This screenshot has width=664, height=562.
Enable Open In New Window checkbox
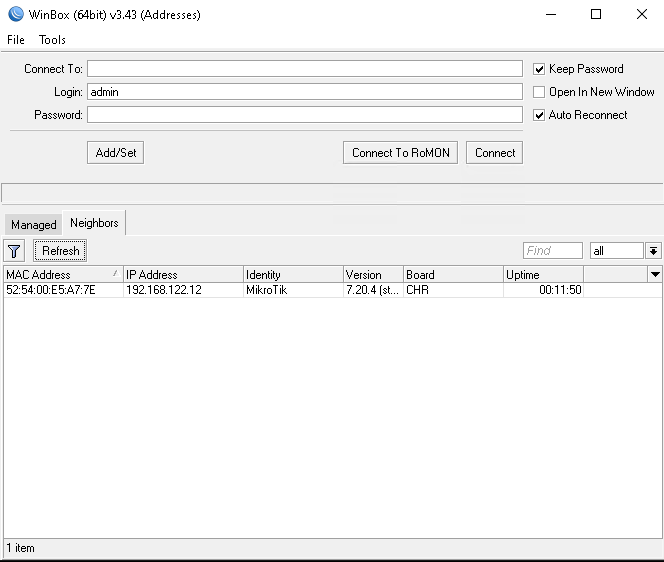[539, 92]
